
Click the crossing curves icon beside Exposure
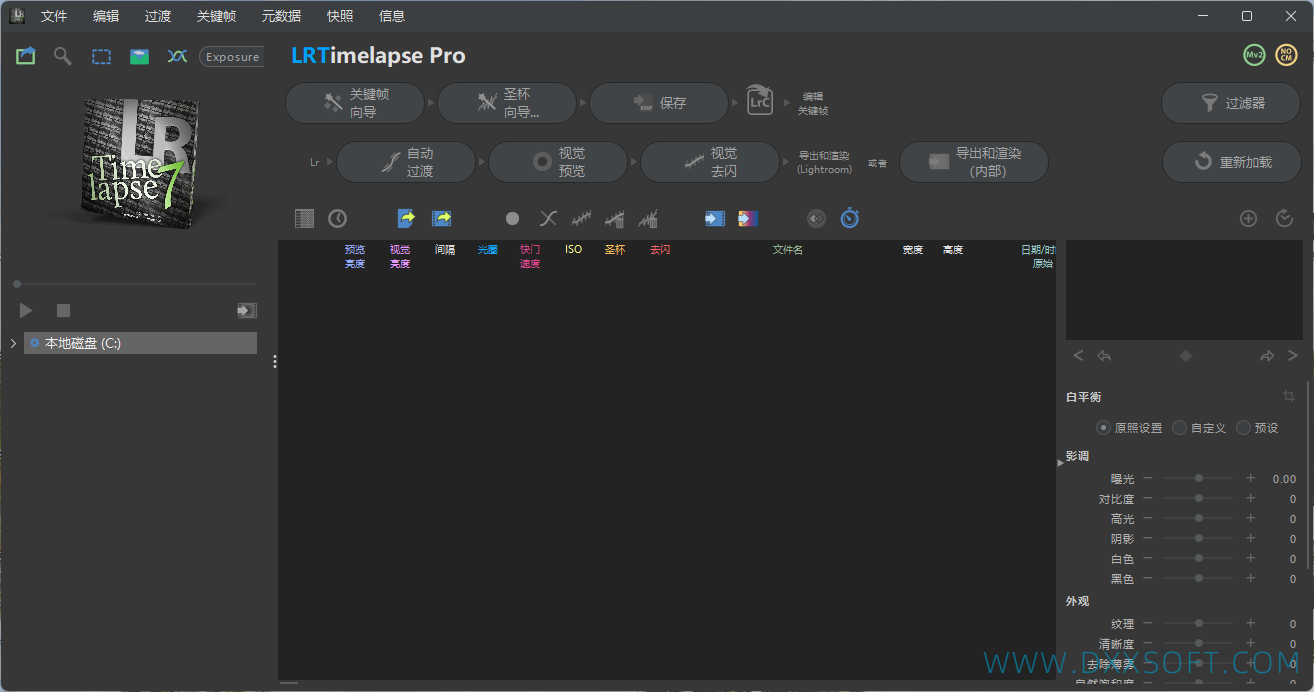click(x=177, y=57)
